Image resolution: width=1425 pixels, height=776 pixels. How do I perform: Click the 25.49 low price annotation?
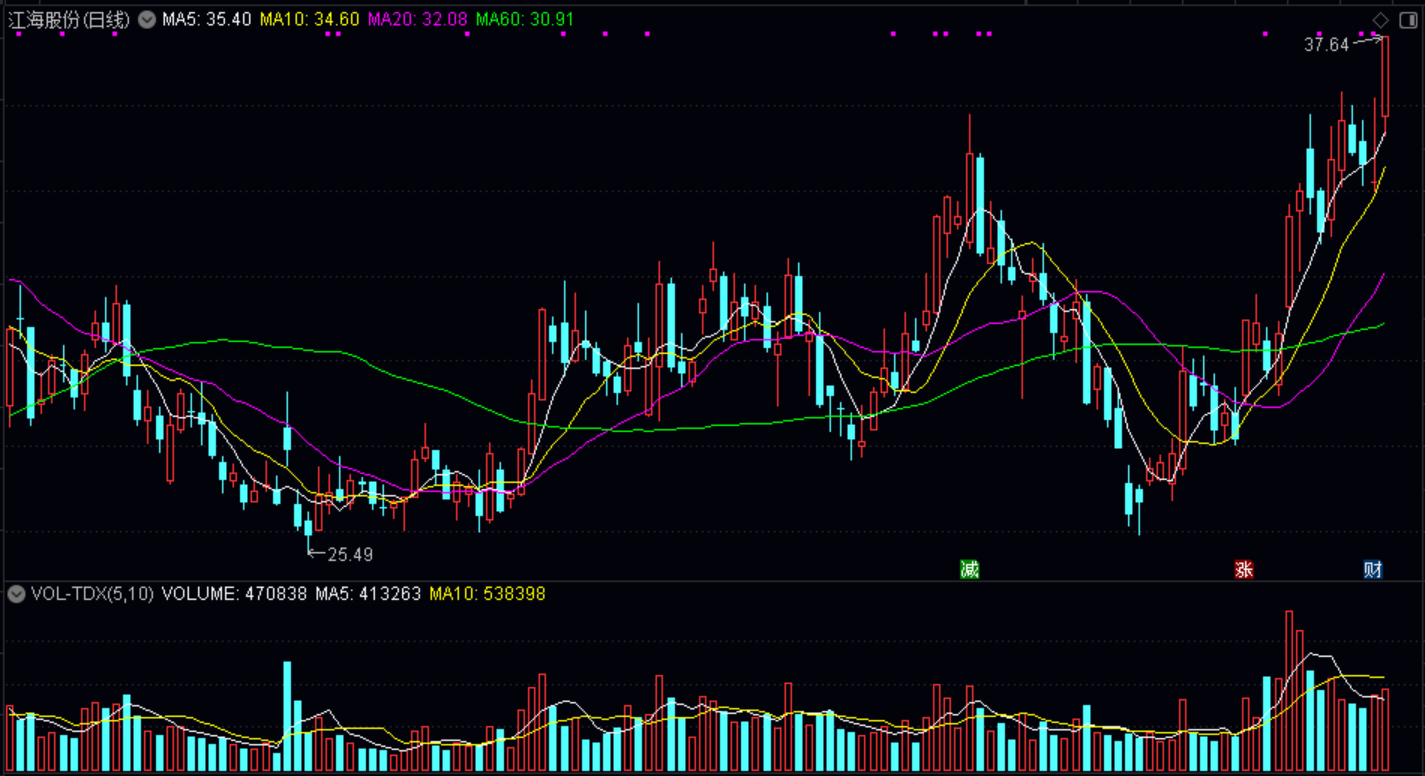pyautogui.click(x=350, y=553)
